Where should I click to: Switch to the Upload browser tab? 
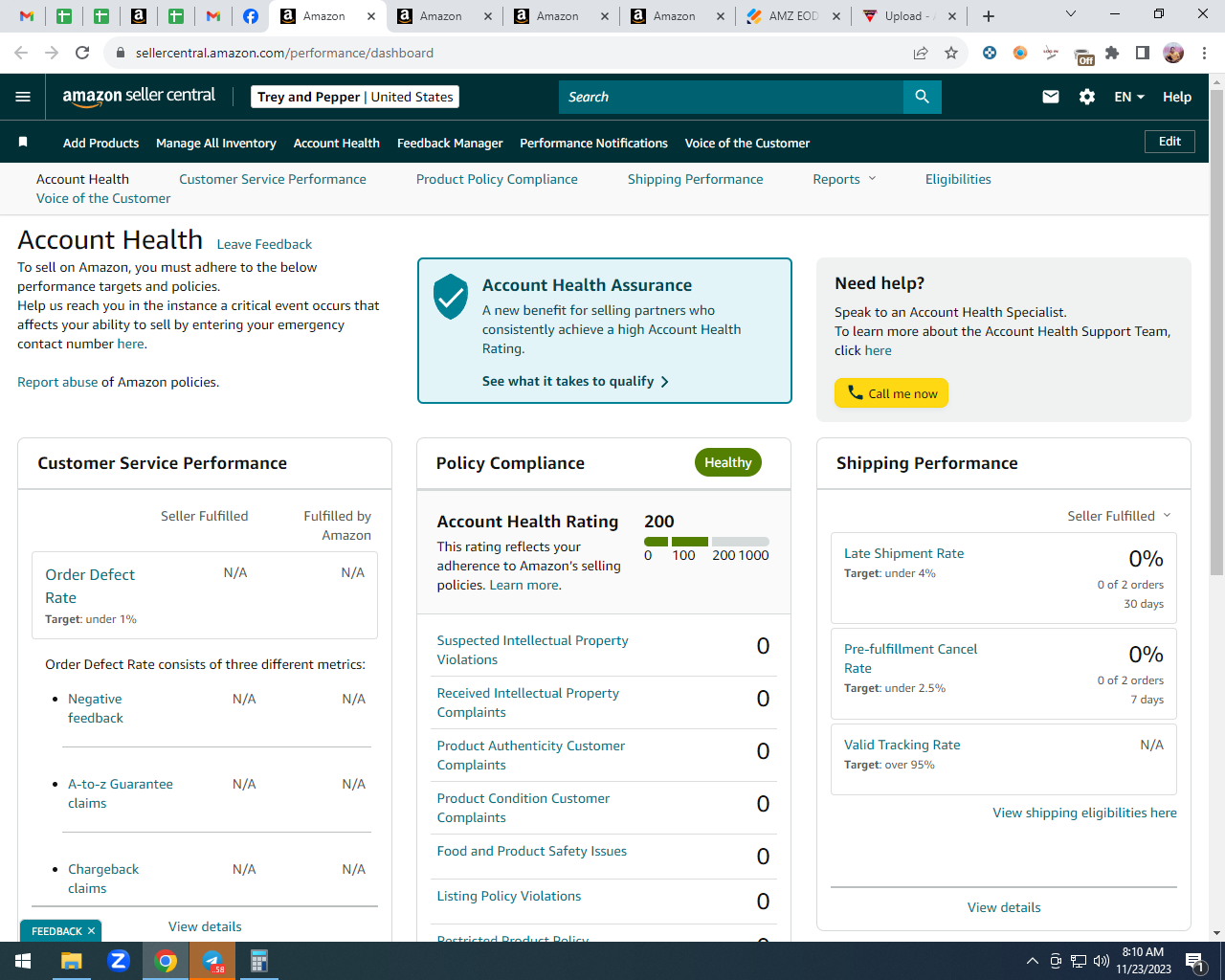(911, 16)
